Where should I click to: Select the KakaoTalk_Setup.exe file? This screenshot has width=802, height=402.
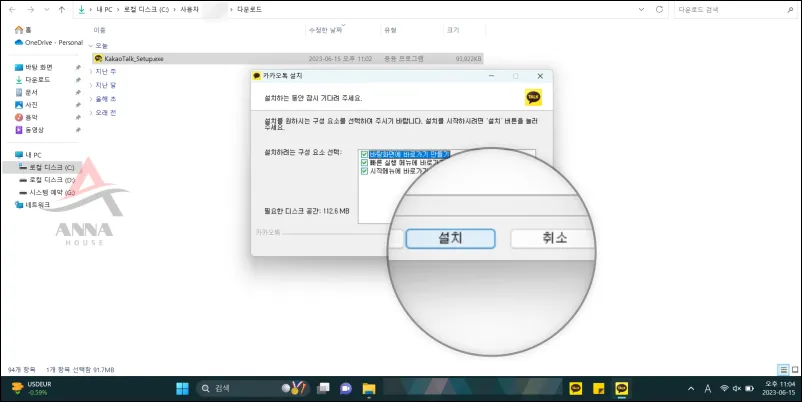pyautogui.click(x=288, y=59)
